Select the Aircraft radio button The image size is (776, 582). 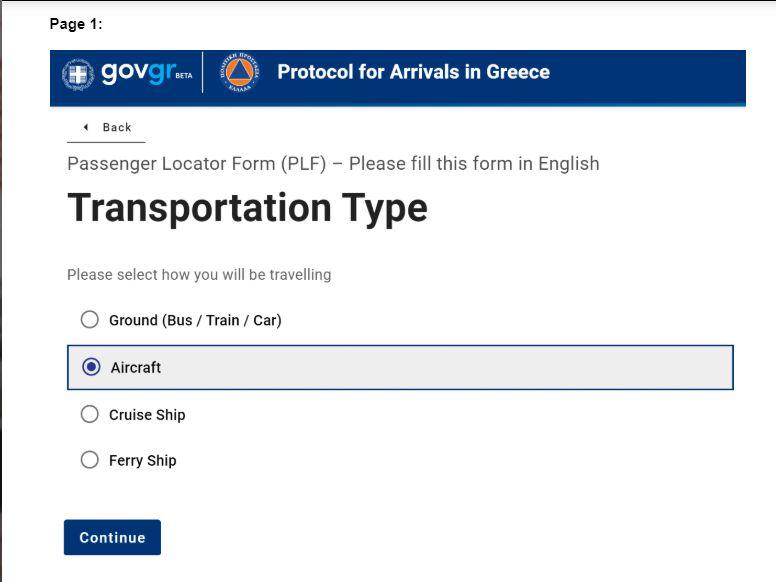point(92,367)
